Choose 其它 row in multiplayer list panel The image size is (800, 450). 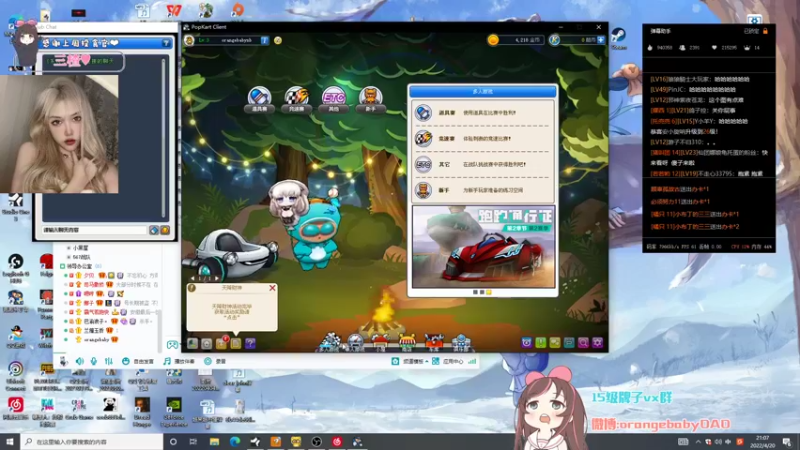point(483,164)
